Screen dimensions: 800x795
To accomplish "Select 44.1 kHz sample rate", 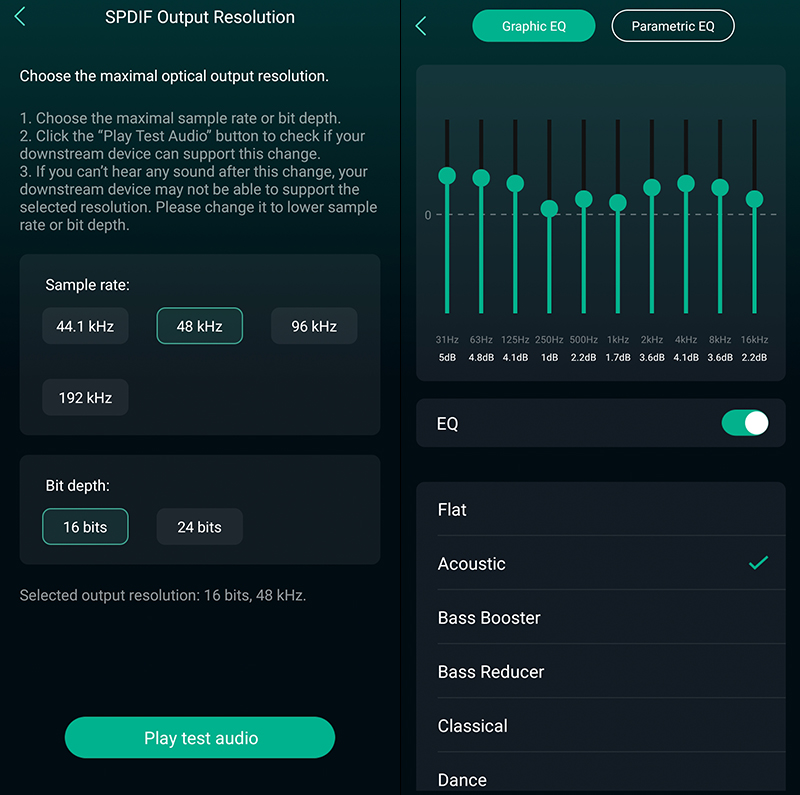I will [85, 326].
